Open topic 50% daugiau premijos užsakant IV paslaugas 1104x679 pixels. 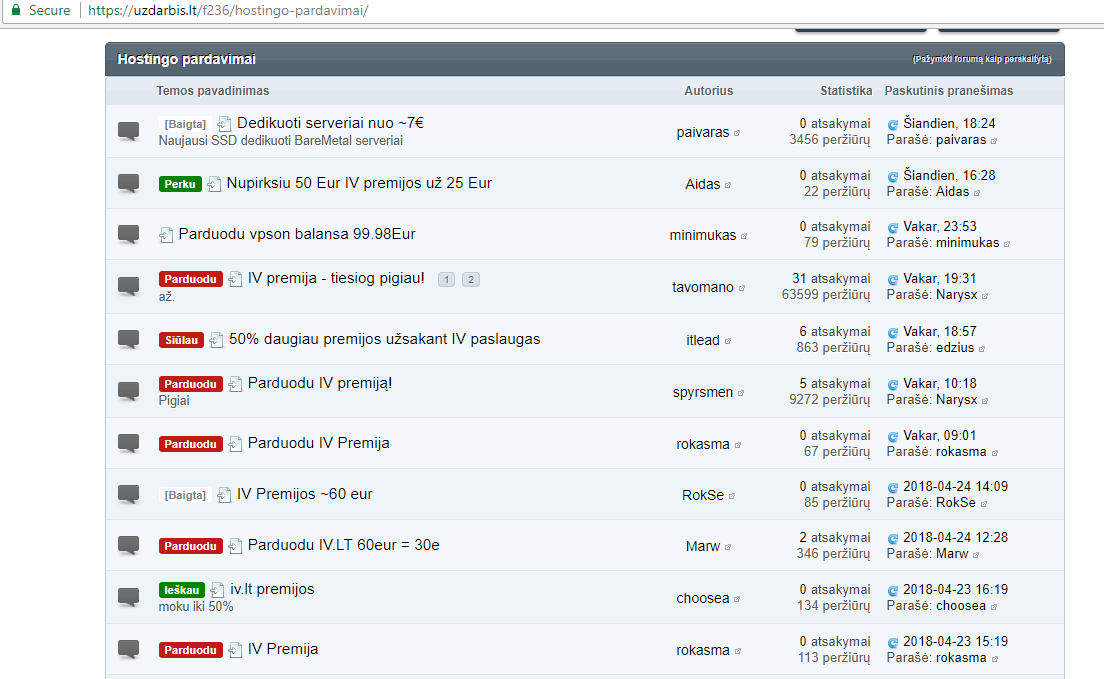[x=384, y=339]
